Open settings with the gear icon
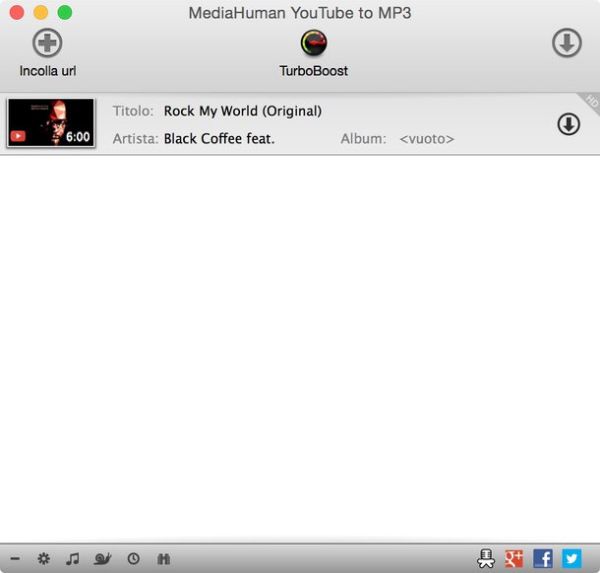The height and width of the screenshot is (573, 600). click(43, 559)
